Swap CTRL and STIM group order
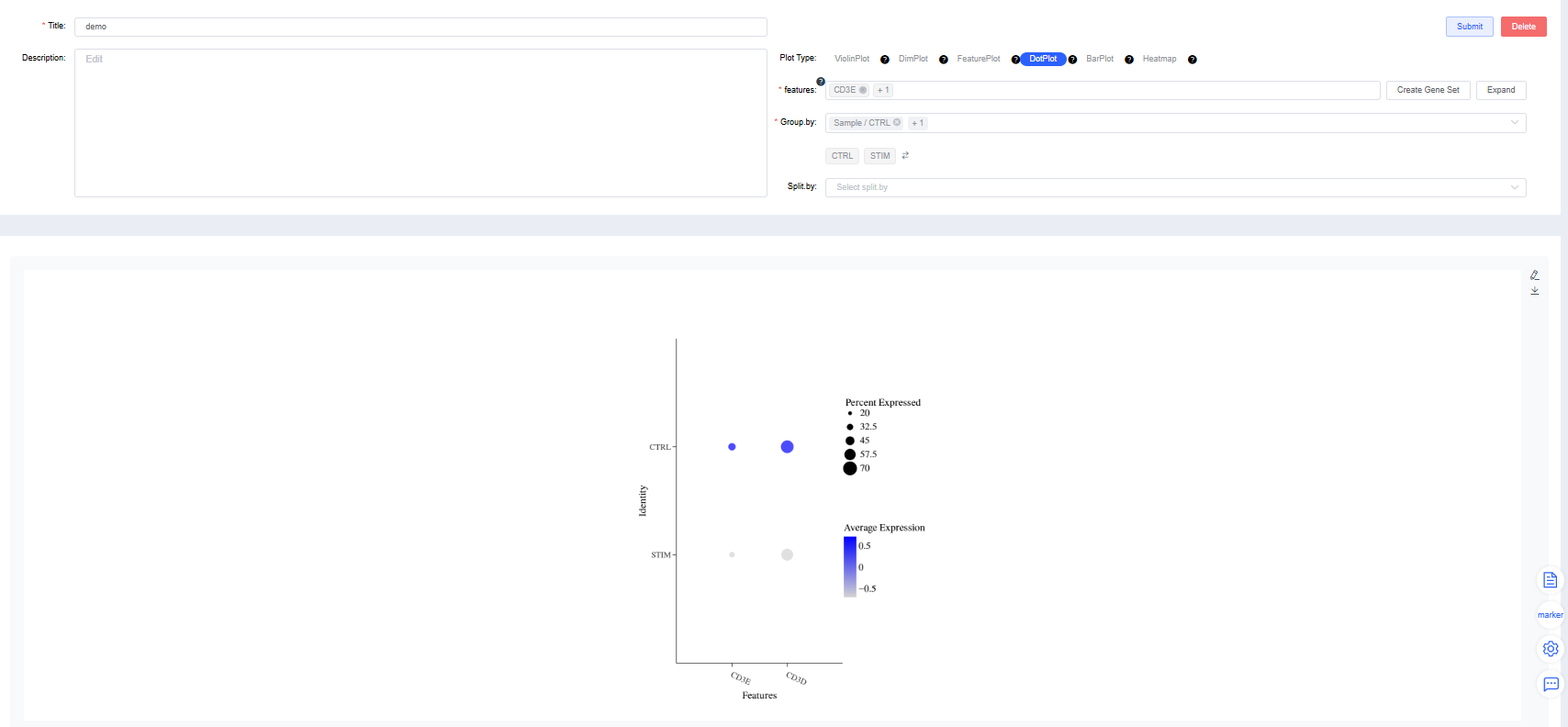The width and height of the screenshot is (1568, 727). pyautogui.click(x=905, y=156)
